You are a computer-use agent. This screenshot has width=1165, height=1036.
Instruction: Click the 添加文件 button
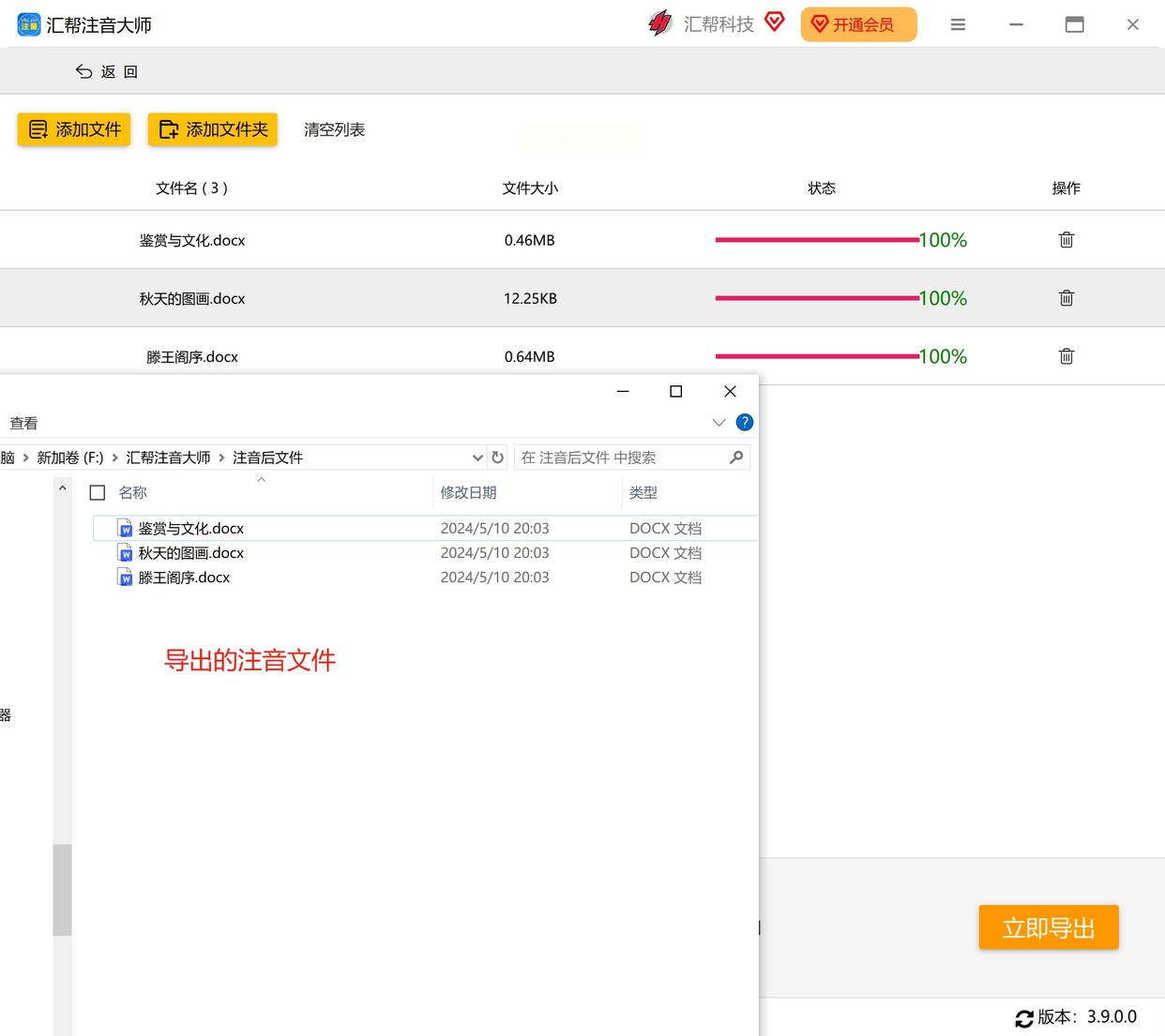[x=74, y=129]
